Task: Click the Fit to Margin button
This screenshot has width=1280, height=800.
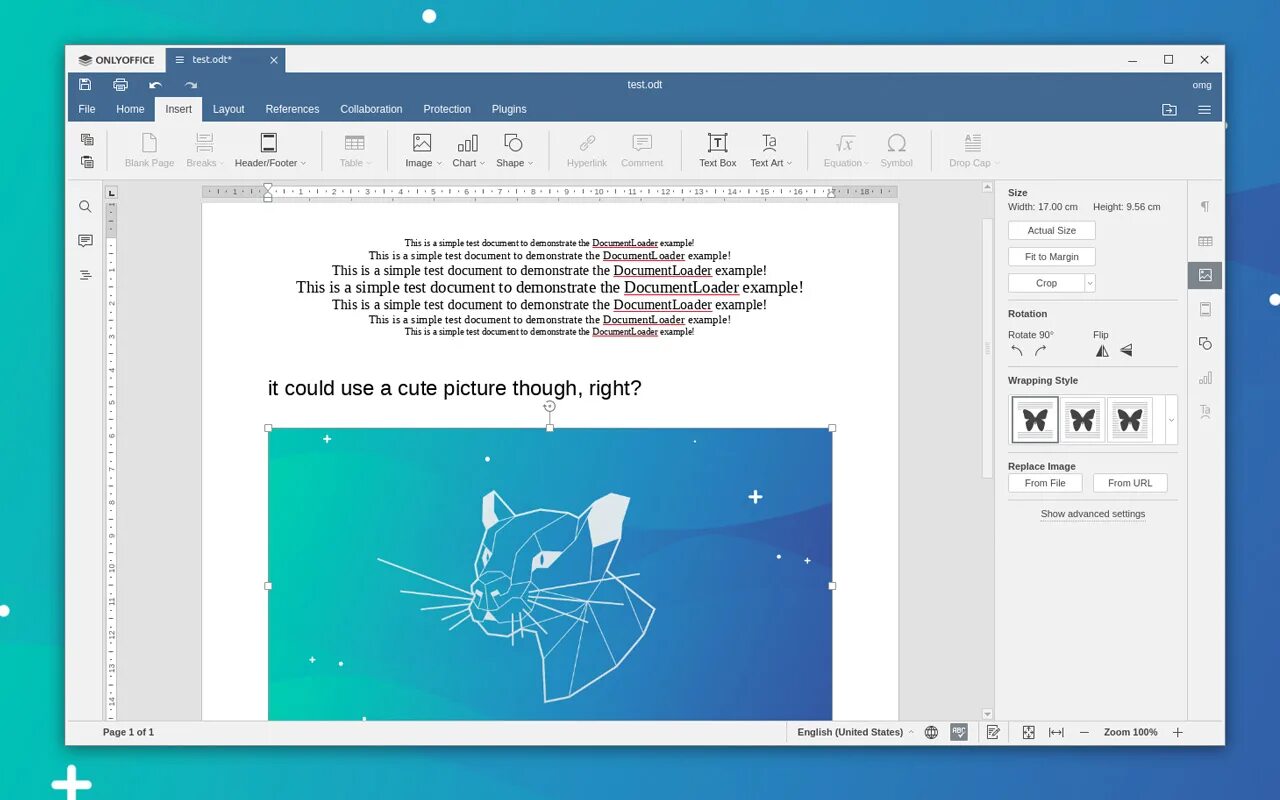Action: (1052, 257)
